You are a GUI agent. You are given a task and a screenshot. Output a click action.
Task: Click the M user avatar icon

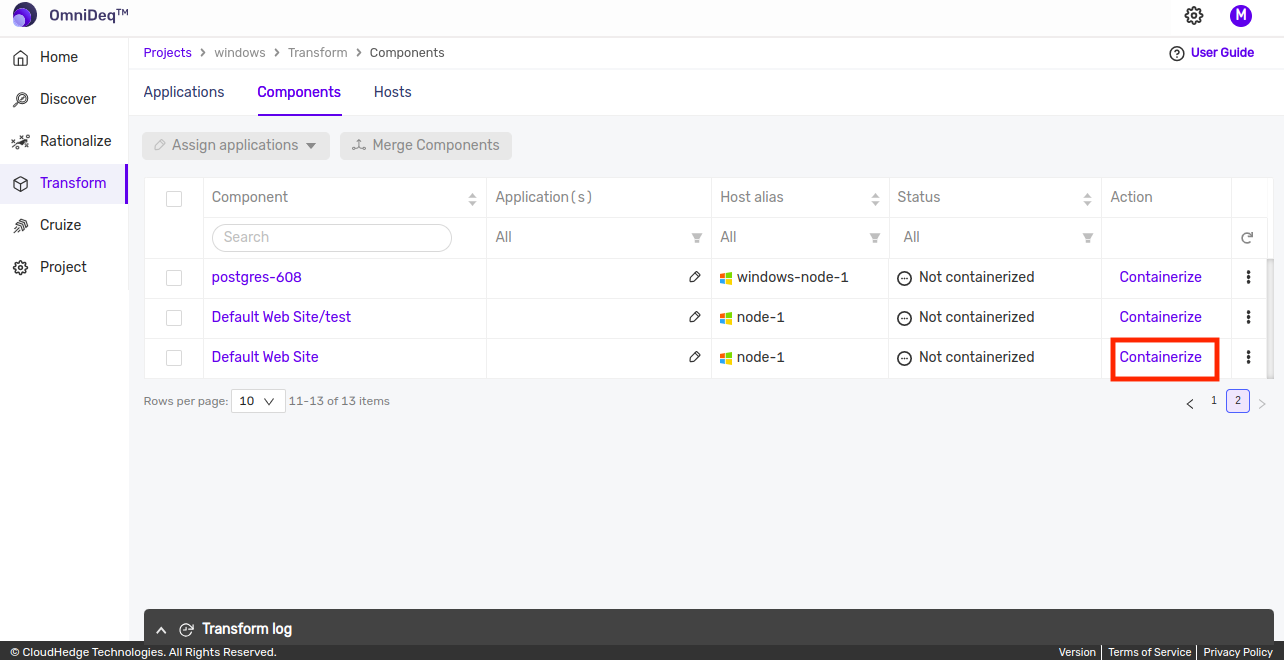tap(1240, 16)
